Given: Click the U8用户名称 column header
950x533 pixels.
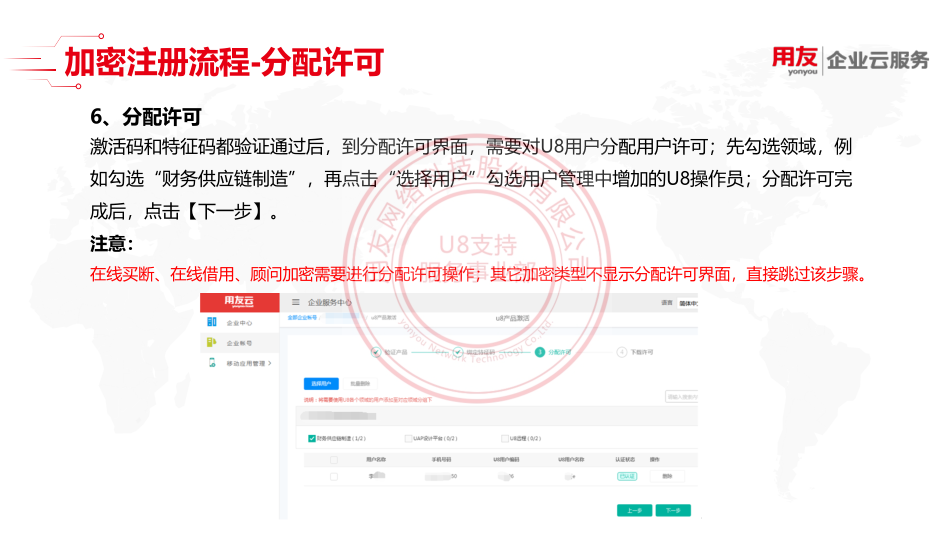Looking at the screenshot, I should pyautogui.click(x=571, y=460).
